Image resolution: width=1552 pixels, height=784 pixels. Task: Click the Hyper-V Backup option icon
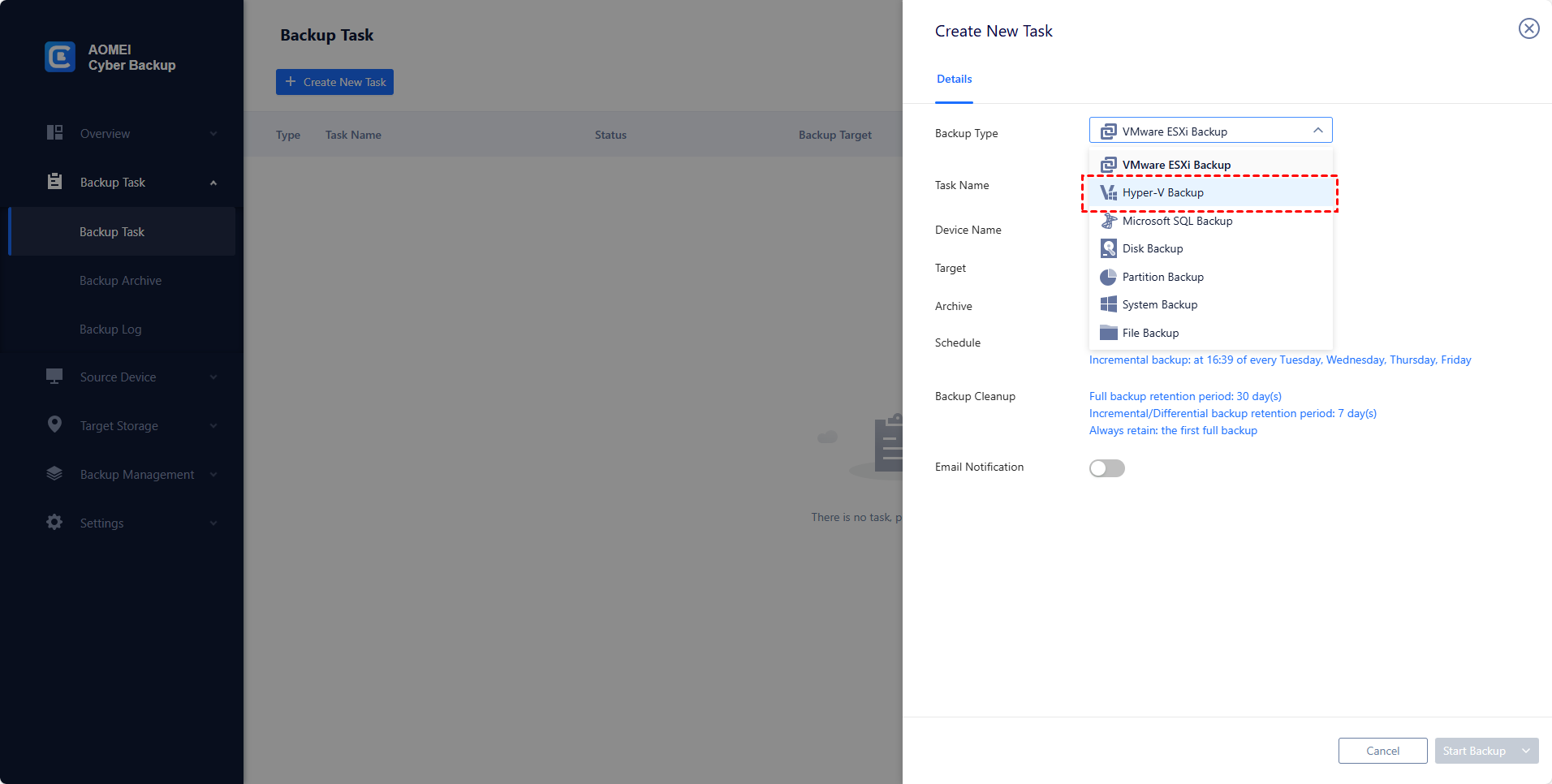click(x=1108, y=192)
